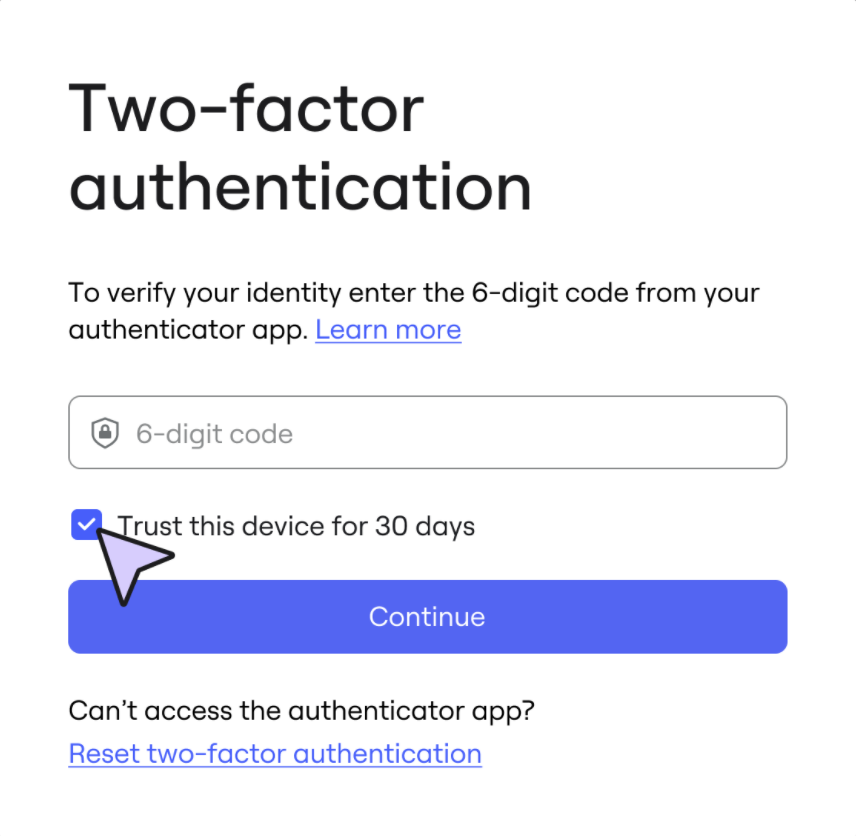Click the shield lock icon in code field
Screen dimensions: 856x836
[x=105, y=433]
